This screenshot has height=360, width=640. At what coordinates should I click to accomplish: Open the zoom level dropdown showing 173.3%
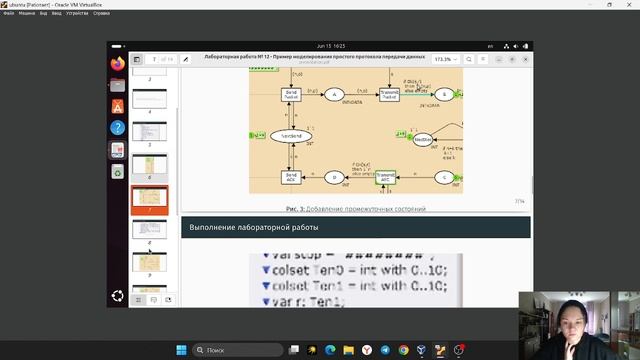point(445,60)
